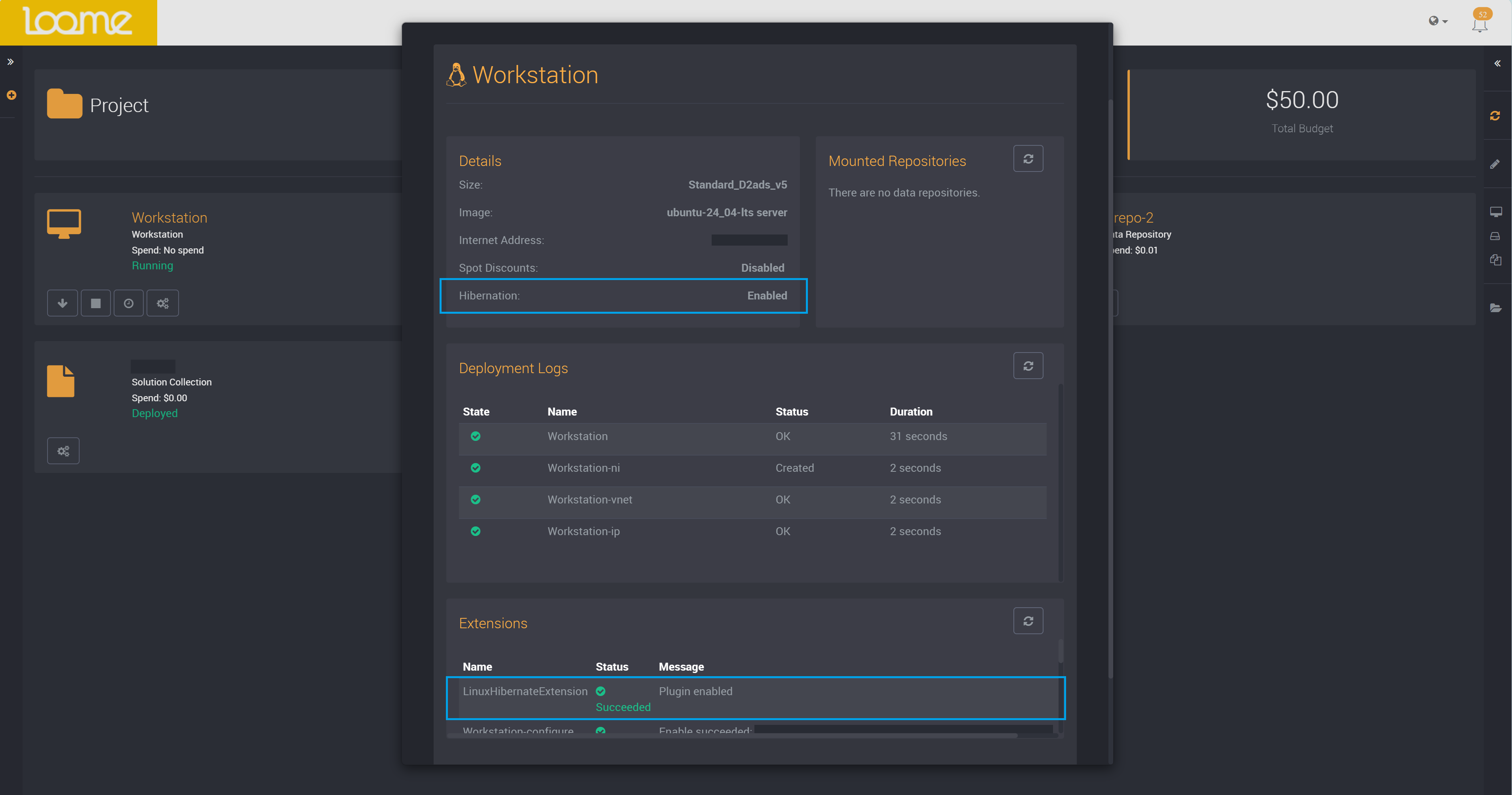Image resolution: width=1512 pixels, height=795 pixels.
Task: Click the Plugin enabled message
Action: pos(695,691)
